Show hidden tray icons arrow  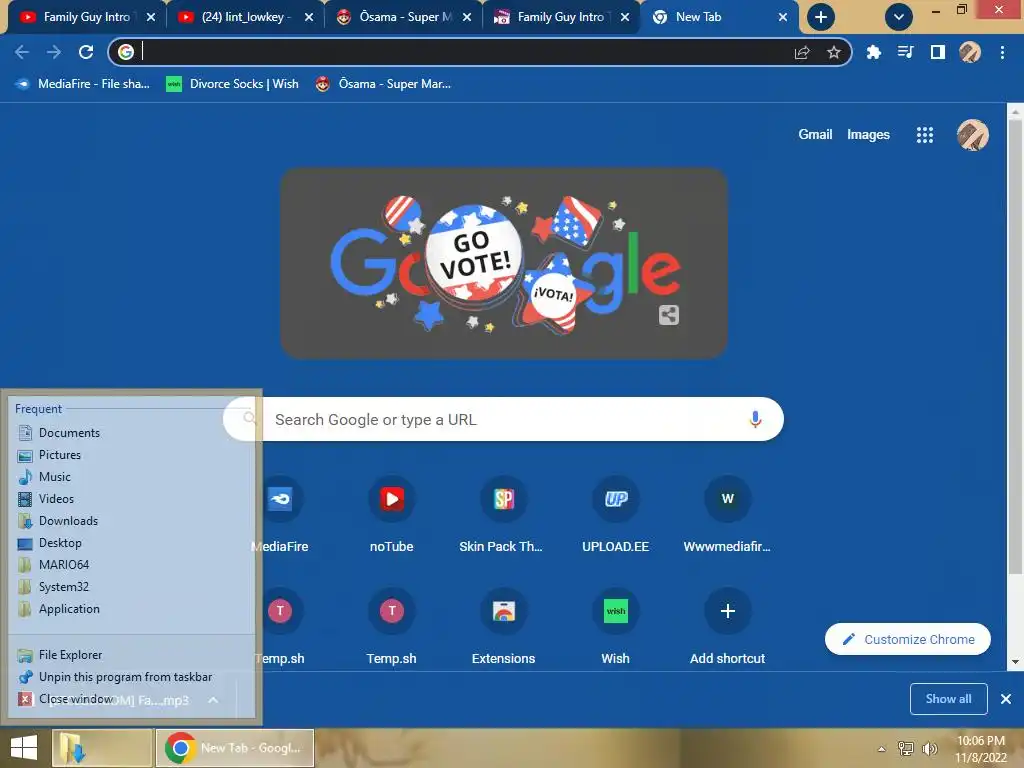(882, 749)
